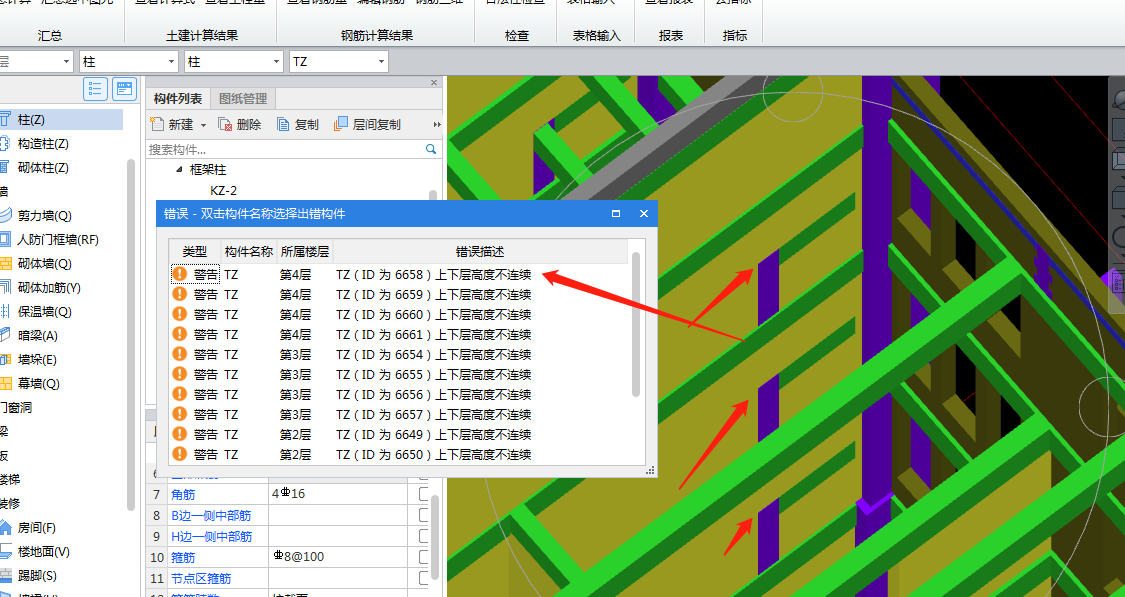Click the 构件名称 column header

(x=248, y=251)
